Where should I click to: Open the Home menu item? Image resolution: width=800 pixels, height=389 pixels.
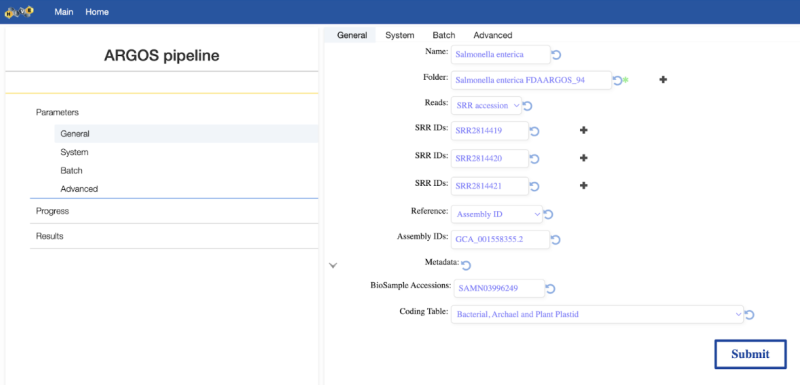click(x=97, y=12)
